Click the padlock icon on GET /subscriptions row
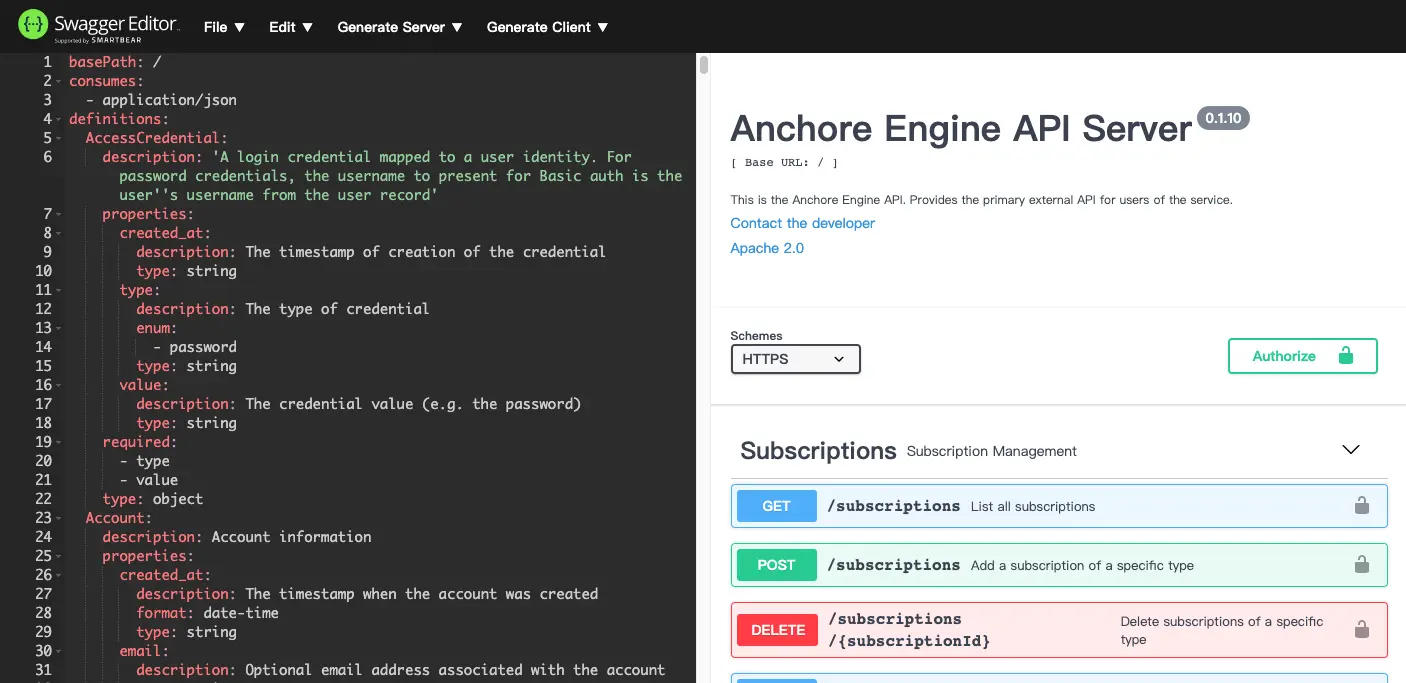Screen dimensions: 1406x683 [1362, 505]
